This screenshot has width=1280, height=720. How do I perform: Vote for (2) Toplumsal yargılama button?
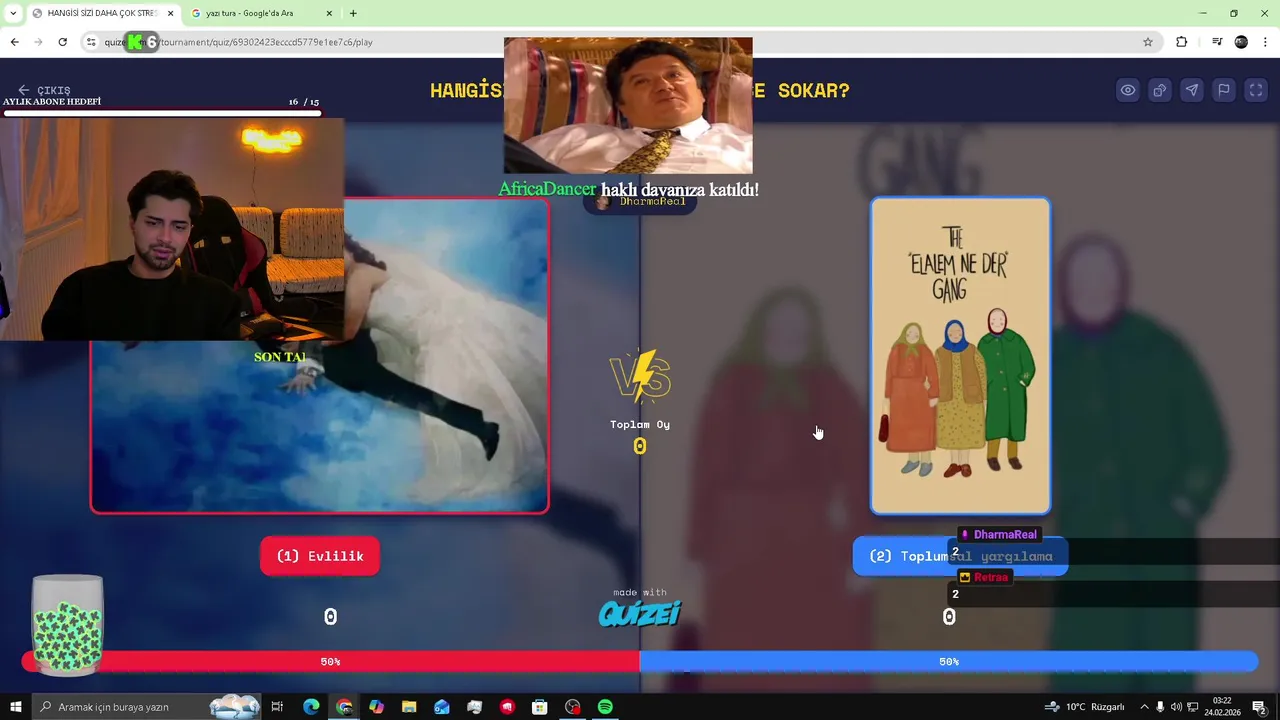point(960,556)
